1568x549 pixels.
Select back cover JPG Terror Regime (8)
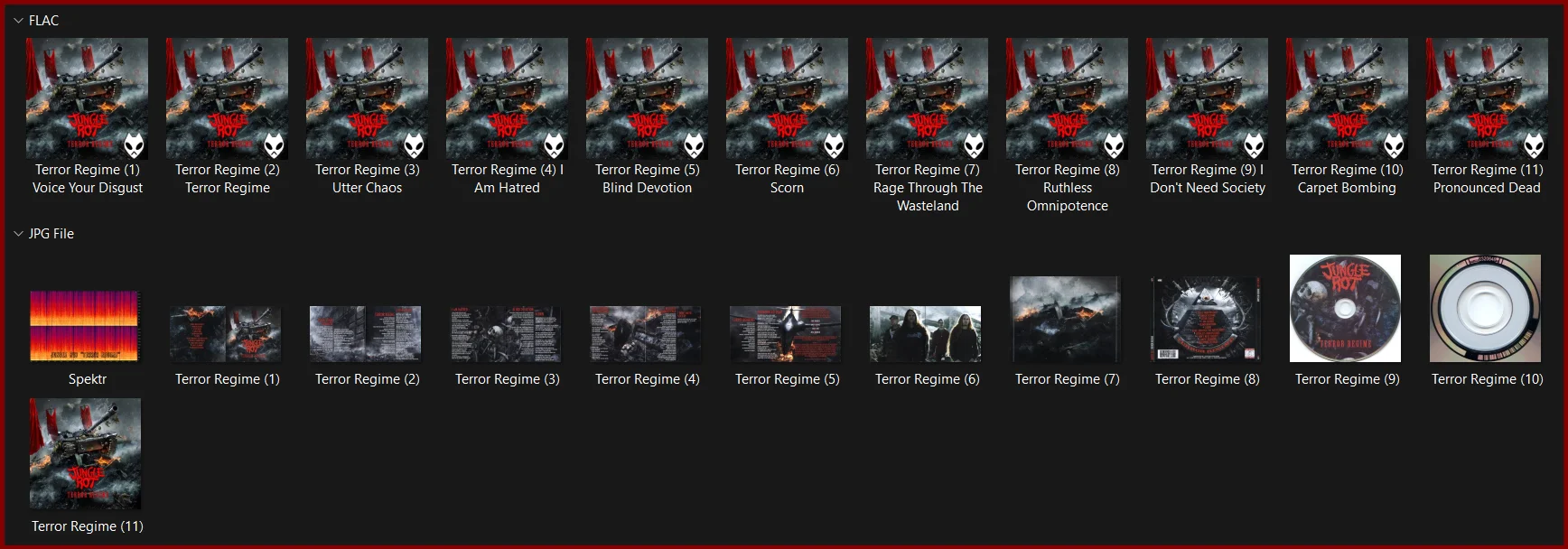point(1206,320)
